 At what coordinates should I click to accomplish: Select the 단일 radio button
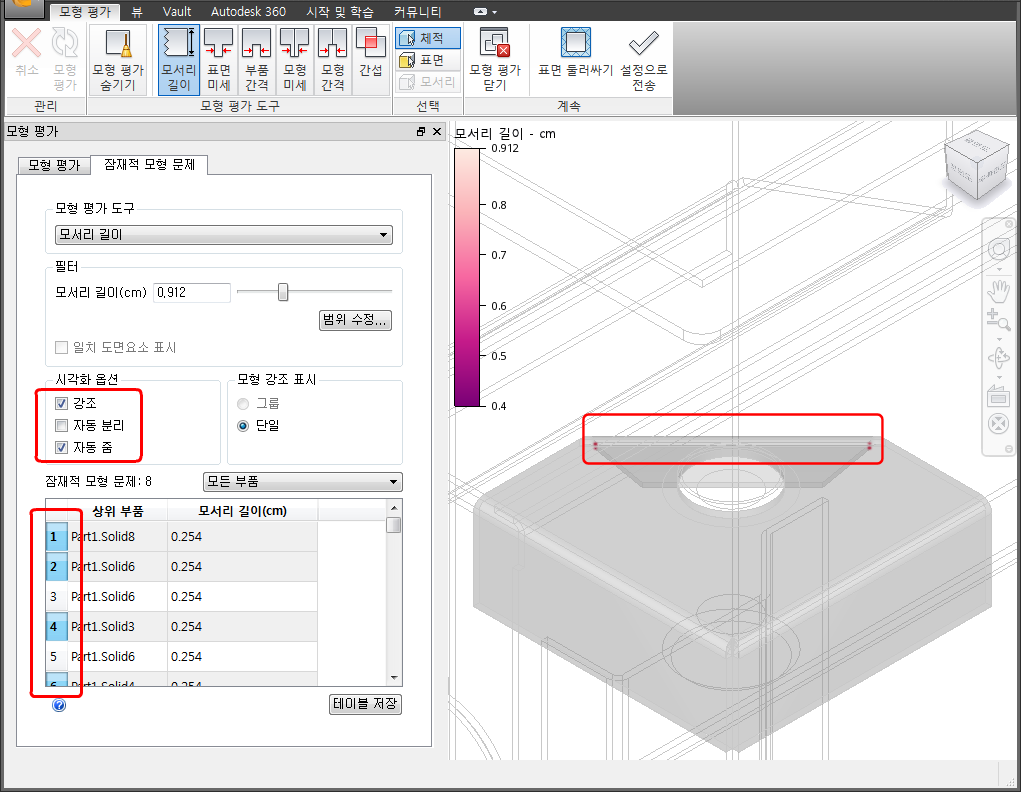243,426
